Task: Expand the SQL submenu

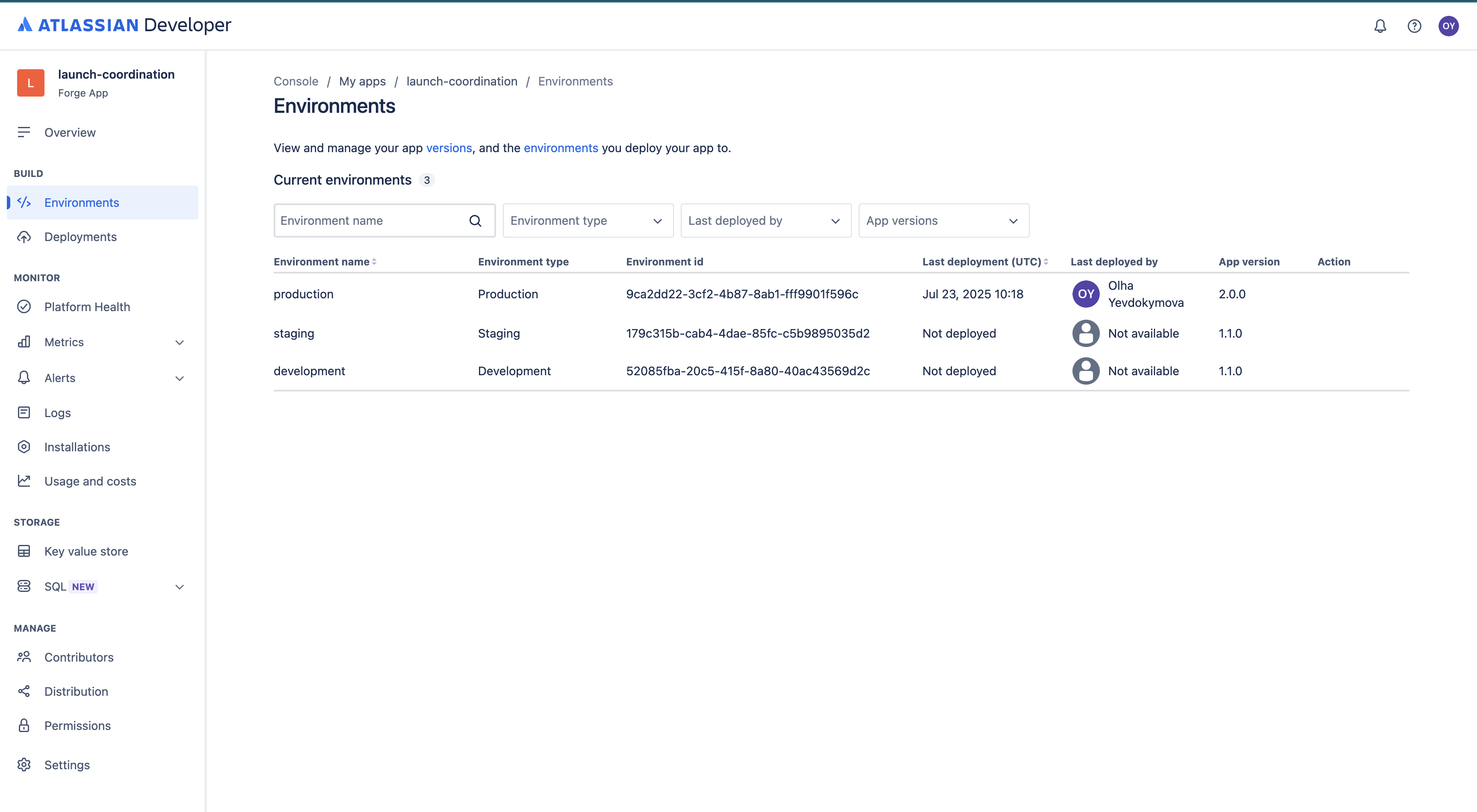Action: [180, 586]
